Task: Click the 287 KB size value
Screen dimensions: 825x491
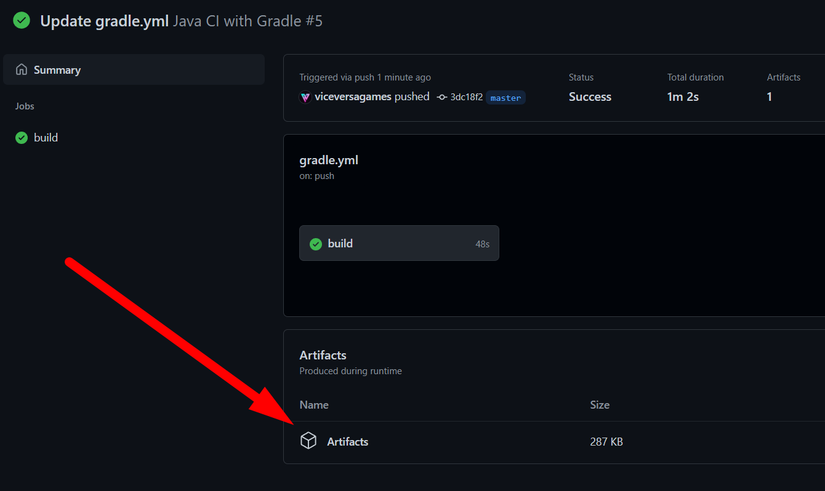Action: (606, 442)
